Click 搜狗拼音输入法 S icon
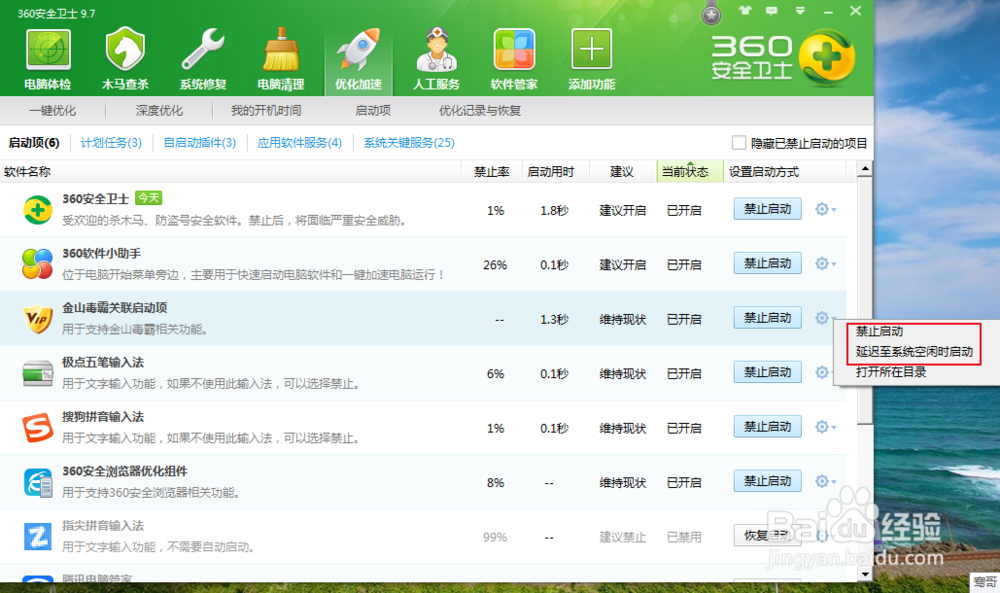Screen dimensions: 1000x593 tap(38, 428)
